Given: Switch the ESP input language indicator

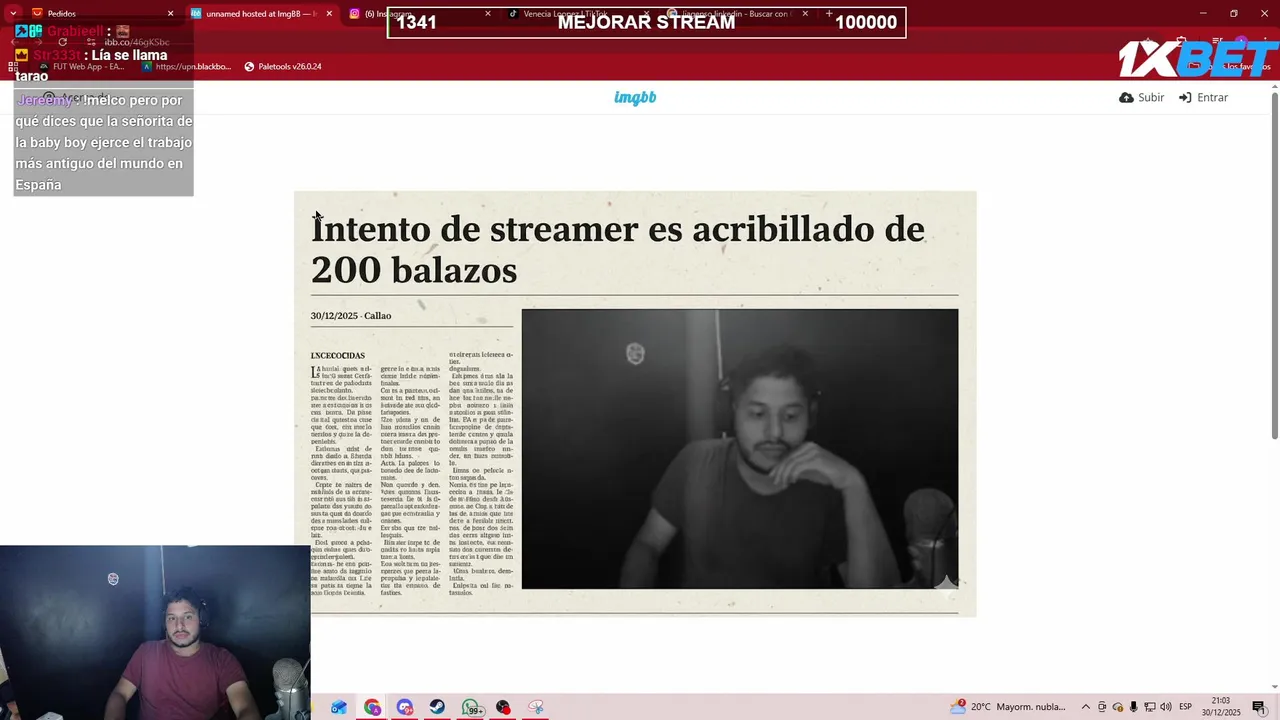Looking at the screenshot, I should point(1186,707).
